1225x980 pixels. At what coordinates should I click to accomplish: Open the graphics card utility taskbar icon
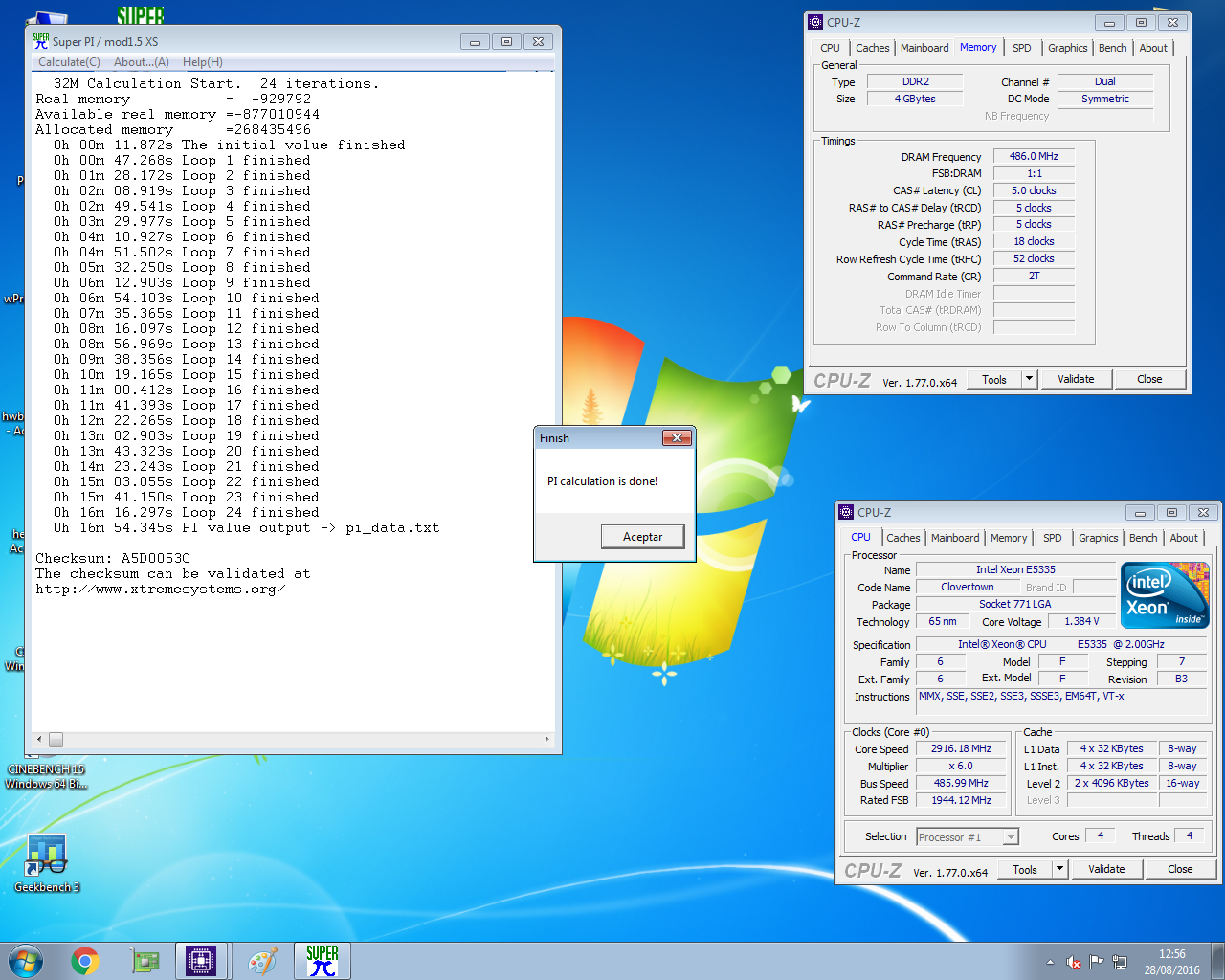(x=145, y=961)
